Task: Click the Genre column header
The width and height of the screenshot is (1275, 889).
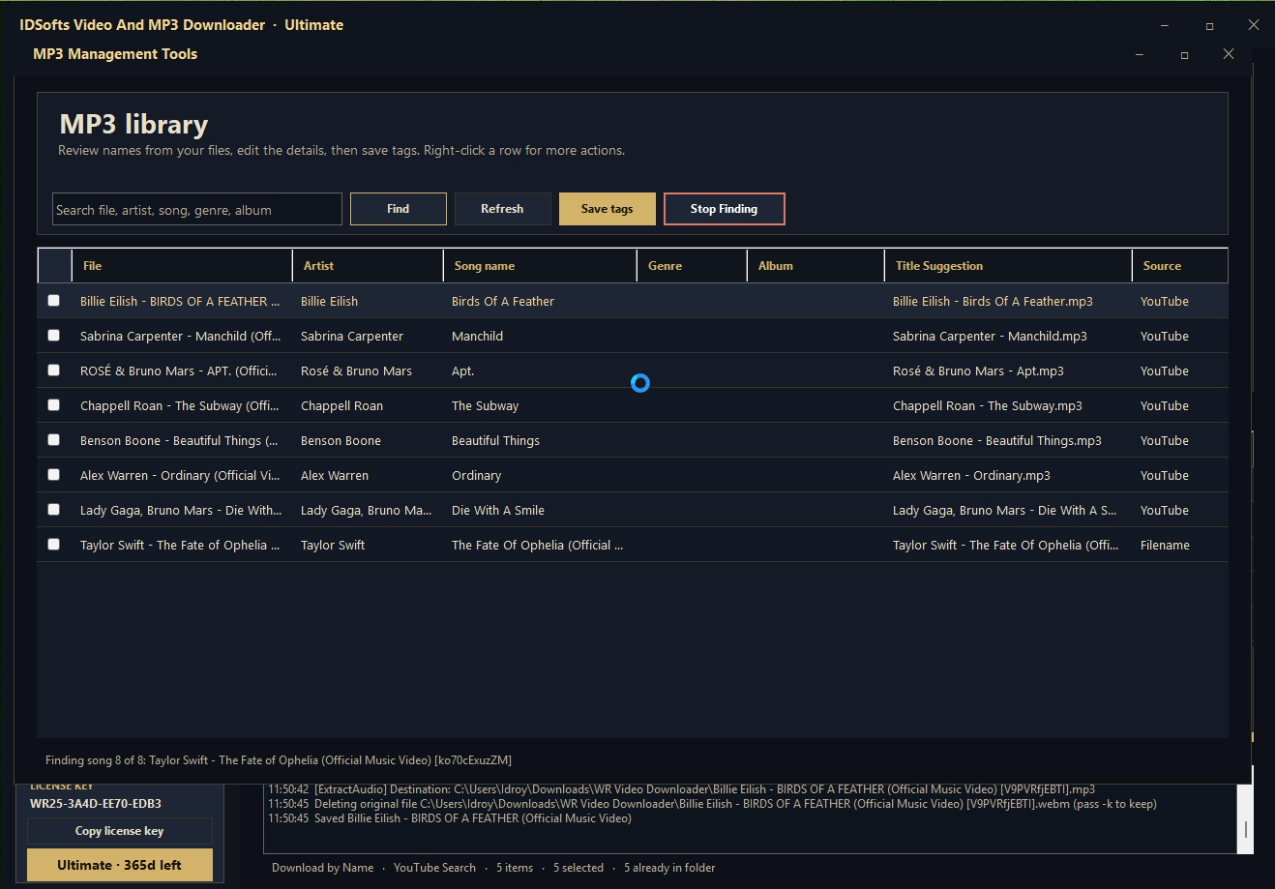Action: pyautogui.click(x=692, y=266)
